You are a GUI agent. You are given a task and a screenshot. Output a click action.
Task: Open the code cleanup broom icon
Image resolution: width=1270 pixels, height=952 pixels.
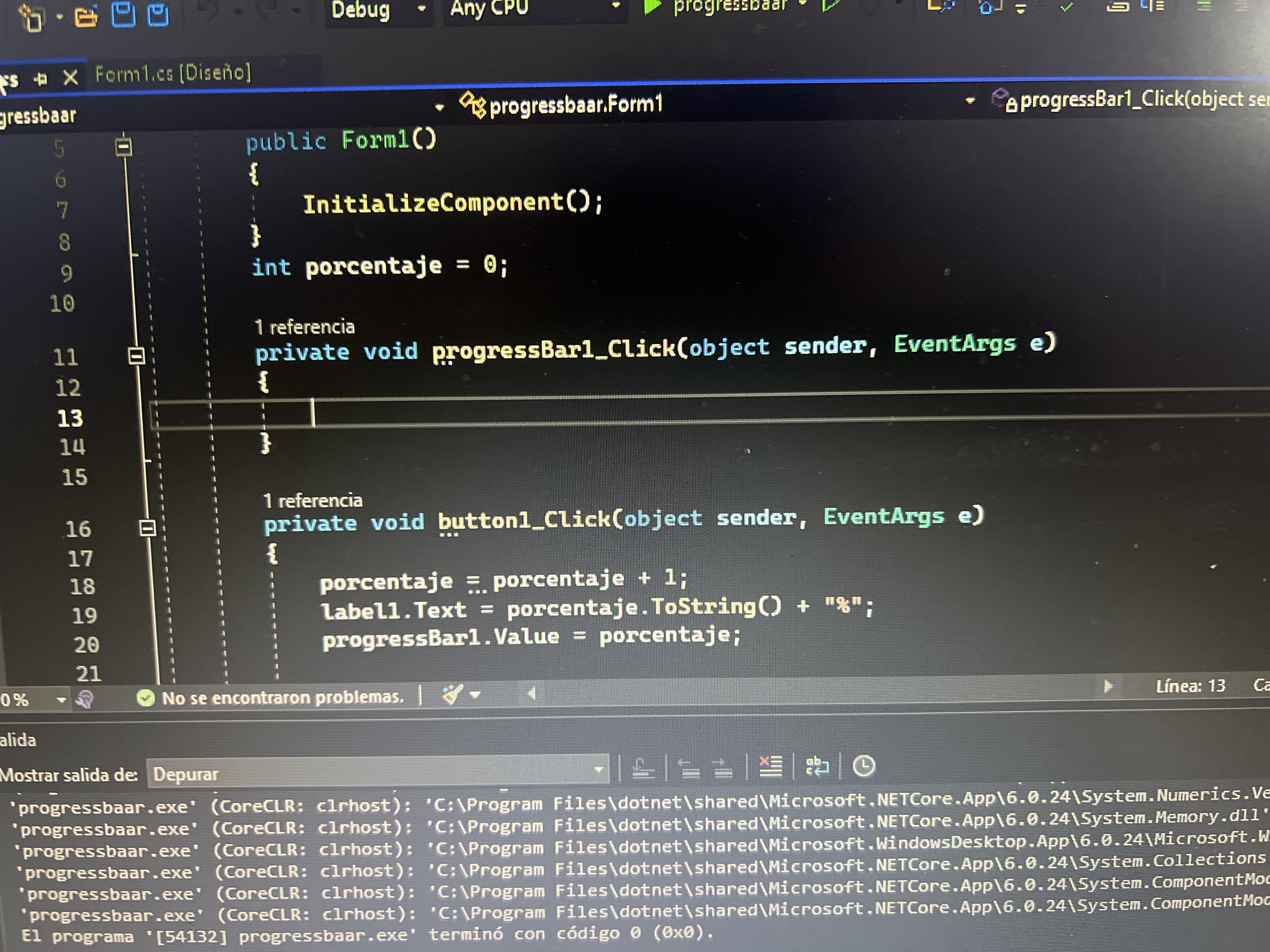452,695
